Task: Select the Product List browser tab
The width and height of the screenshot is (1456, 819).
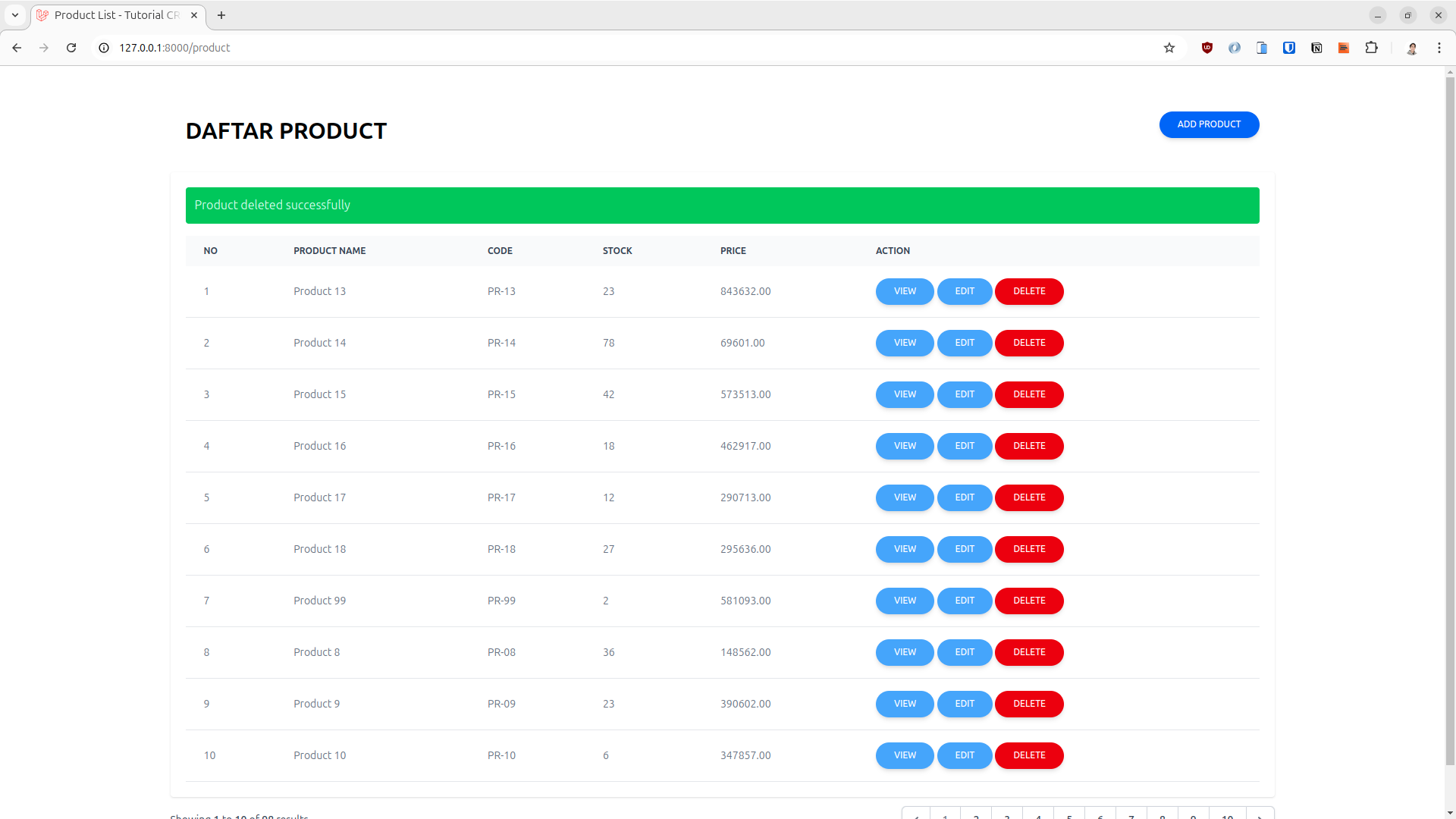Action: 114,14
